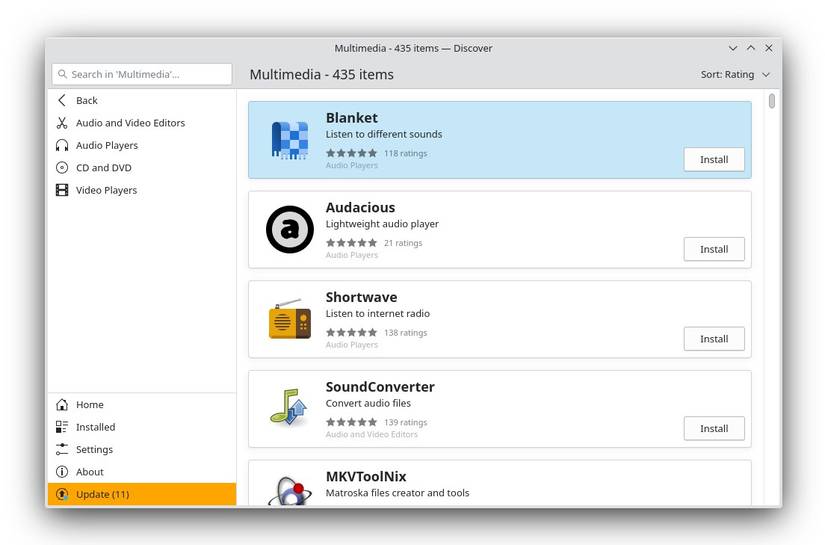Image resolution: width=825 pixels, height=545 pixels.
Task: Click Shortwave star rating
Action: (351, 332)
